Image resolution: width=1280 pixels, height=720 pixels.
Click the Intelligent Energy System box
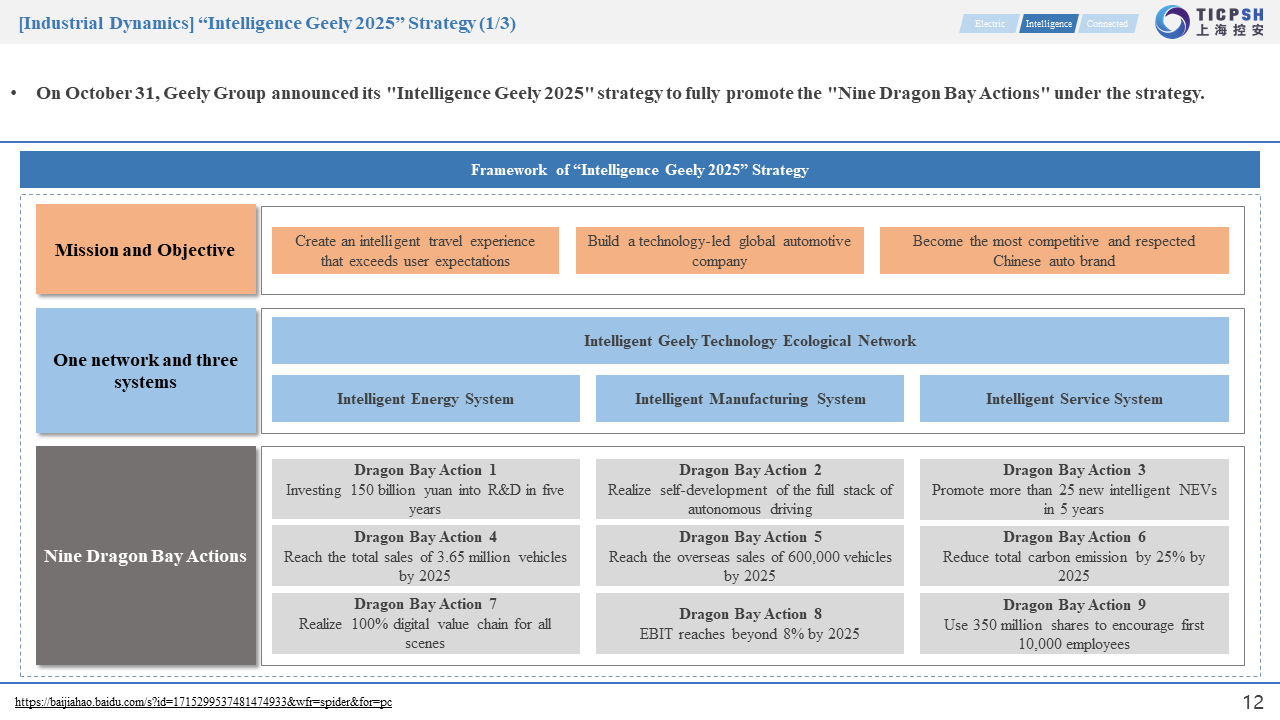pyautogui.click(x=425, y=399)
